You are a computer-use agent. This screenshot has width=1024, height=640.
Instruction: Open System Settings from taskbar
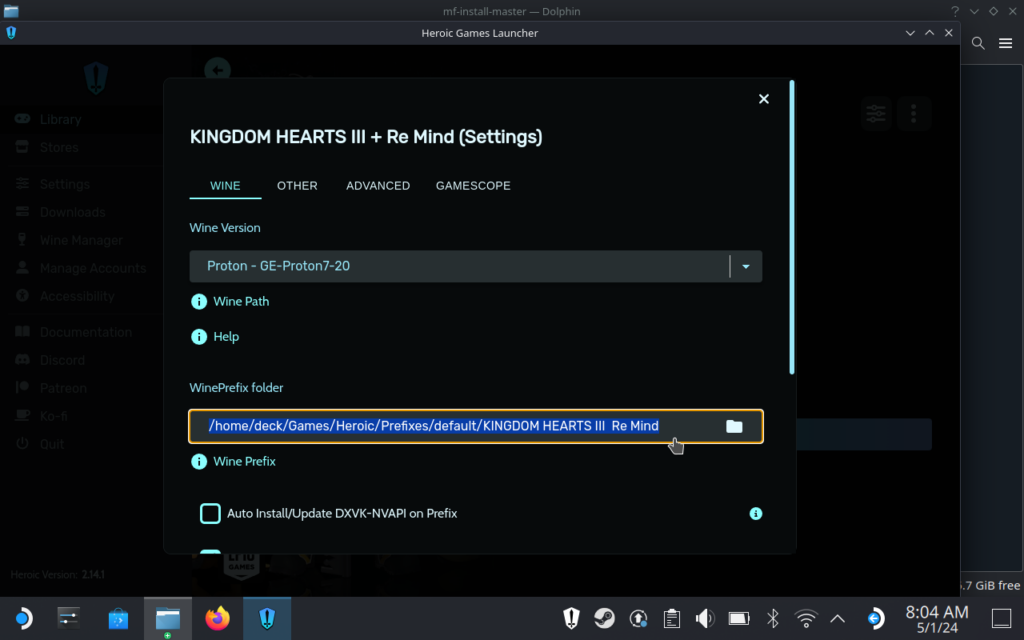(69, 618)
